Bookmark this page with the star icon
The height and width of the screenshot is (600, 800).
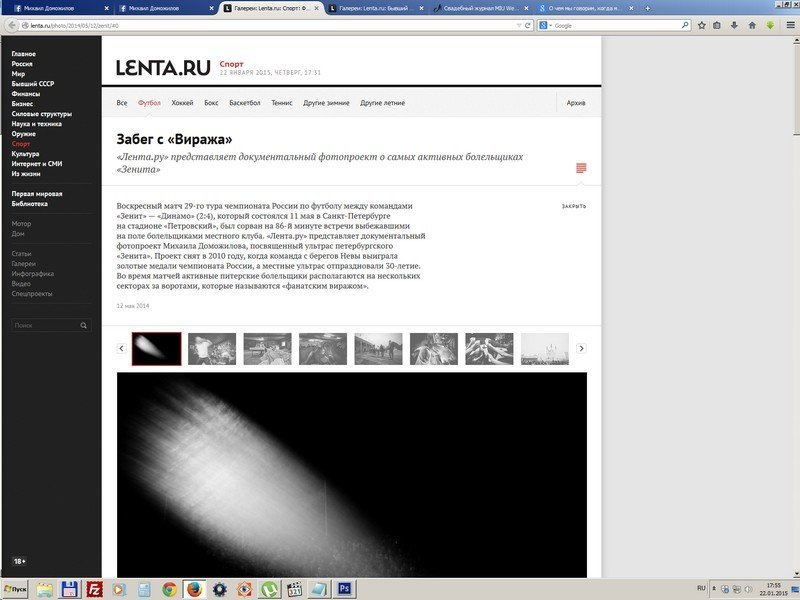[701, 25]
